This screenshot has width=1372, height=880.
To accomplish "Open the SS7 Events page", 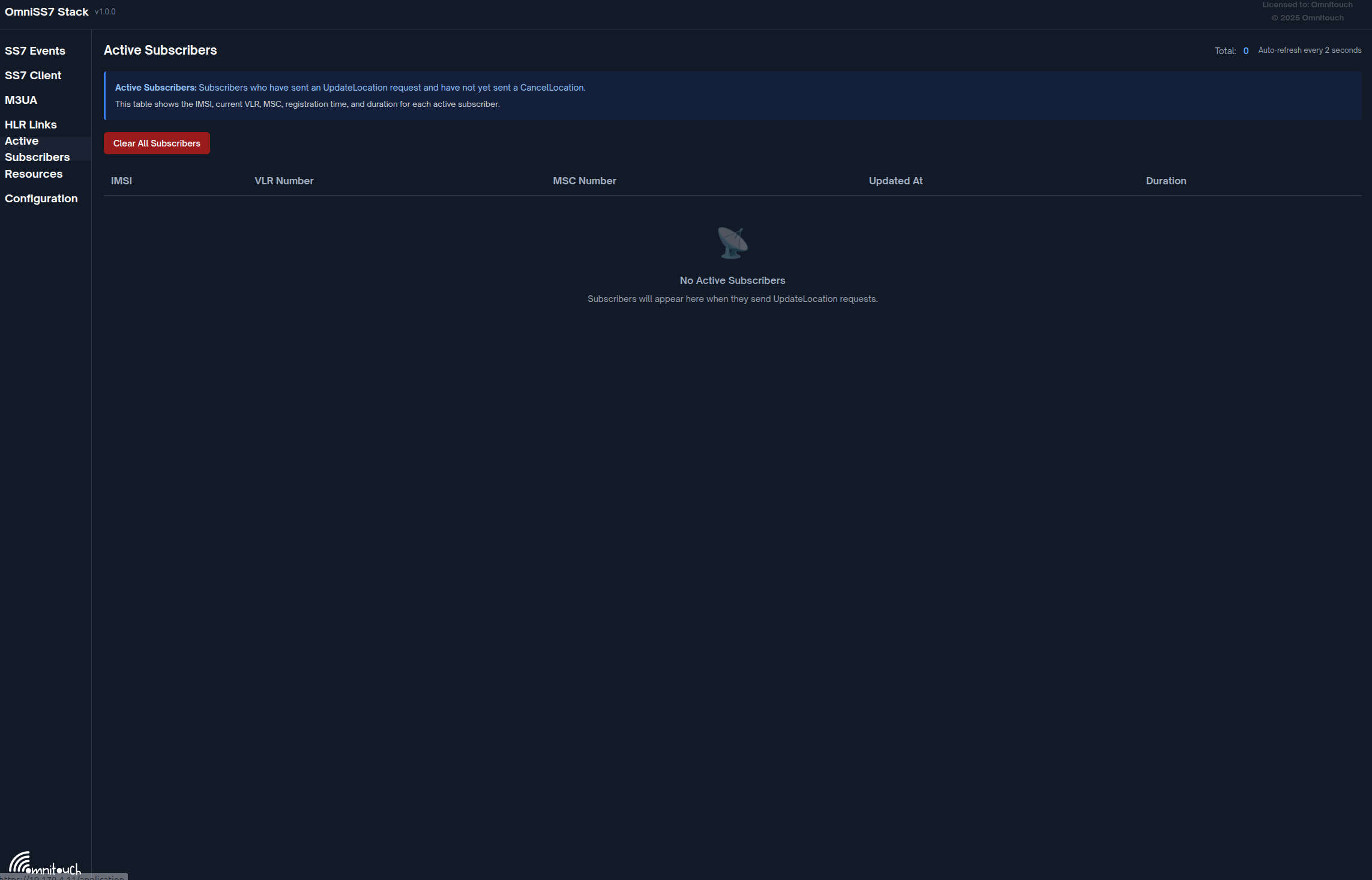I will [35, 51].
